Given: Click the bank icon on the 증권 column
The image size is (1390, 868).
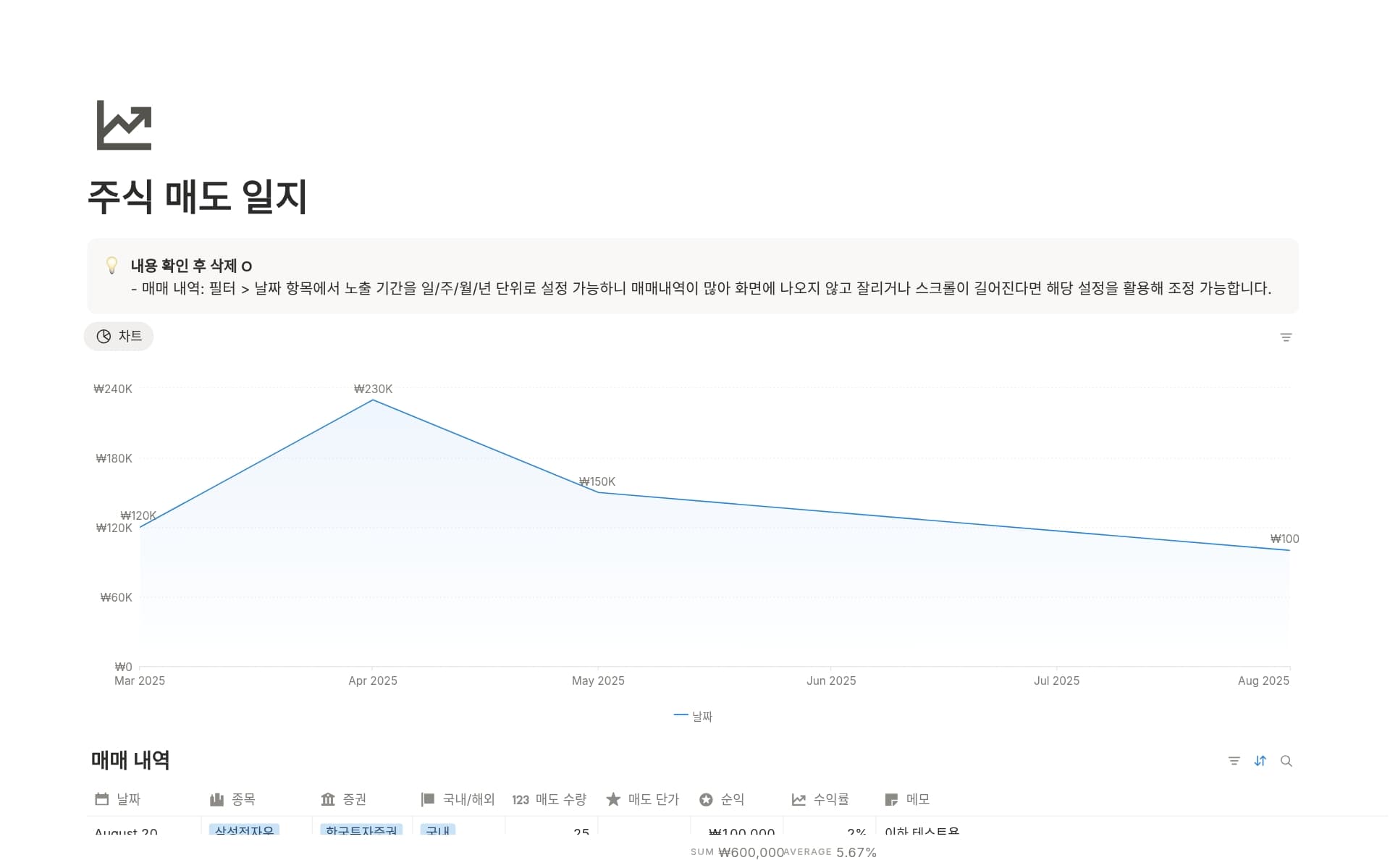Looking at the screenshot, I should 329,799.
